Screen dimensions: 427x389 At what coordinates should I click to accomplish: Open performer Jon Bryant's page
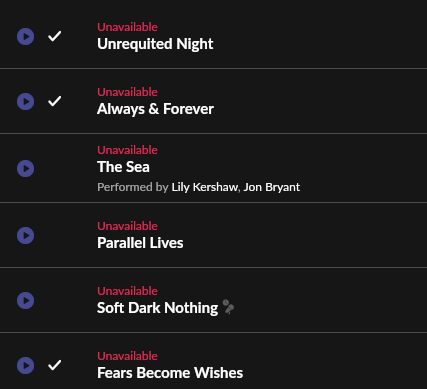pos(272,187)
